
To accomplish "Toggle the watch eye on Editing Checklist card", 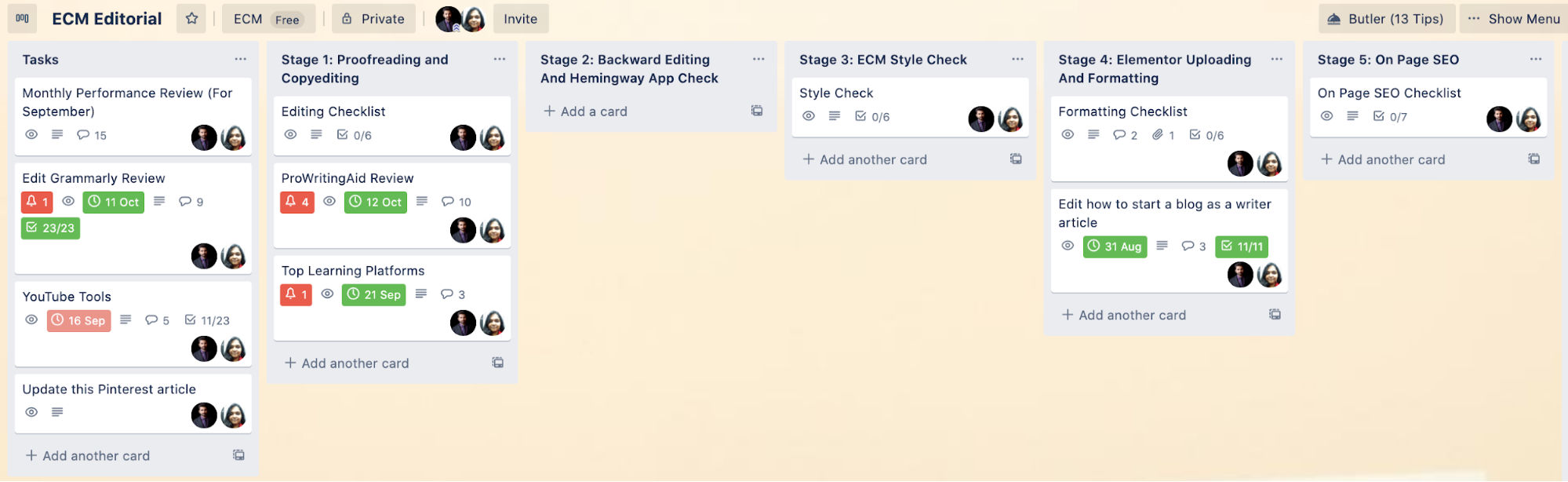I will 290,135.
